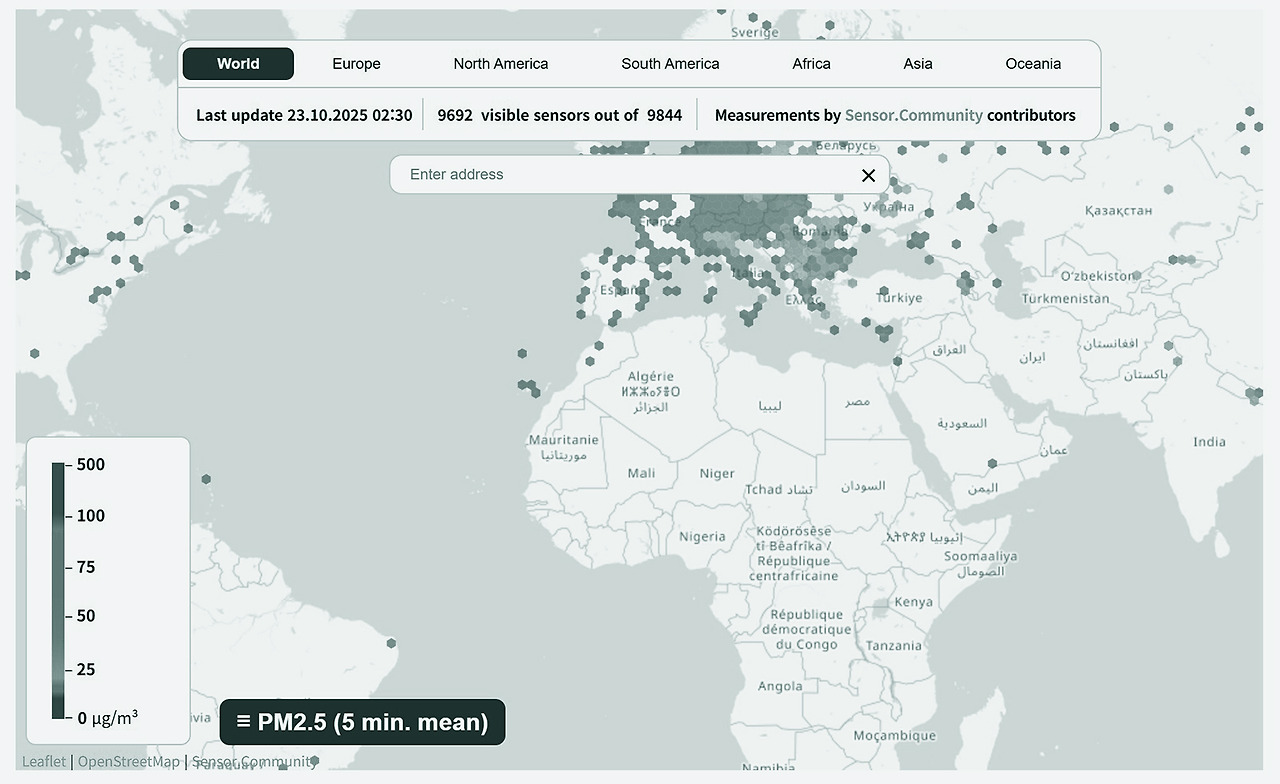1280x784 pixels.
Task: Clear the address search with the X
Action: (868, 175)
